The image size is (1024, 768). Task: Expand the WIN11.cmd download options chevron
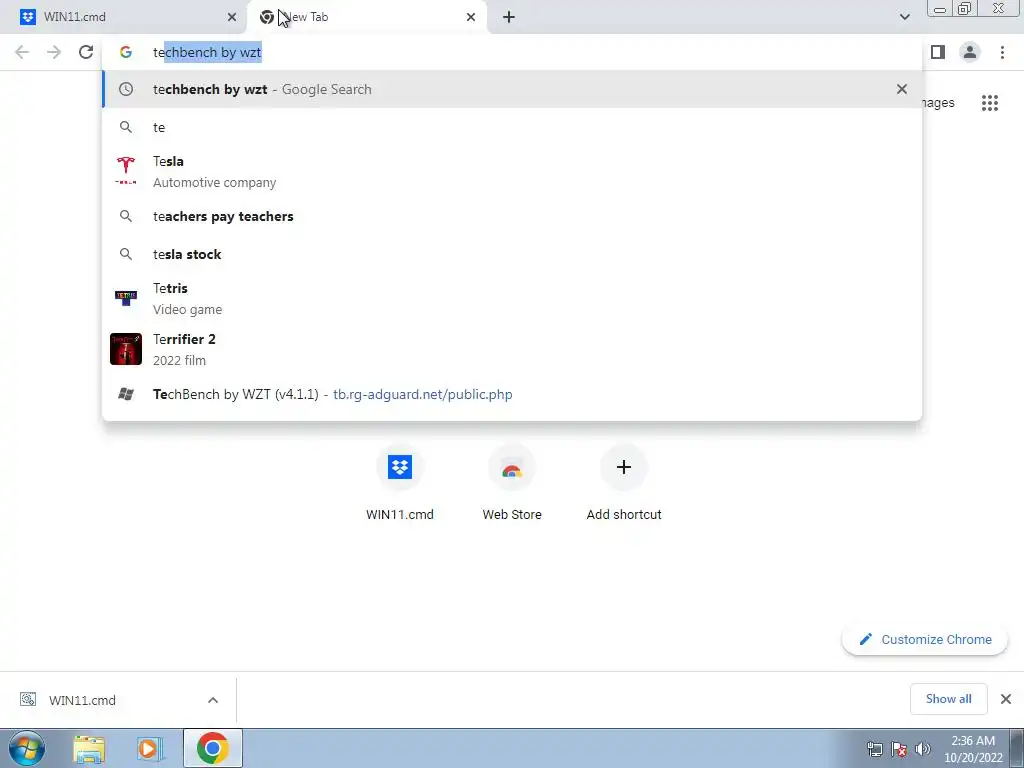[213, 700]
